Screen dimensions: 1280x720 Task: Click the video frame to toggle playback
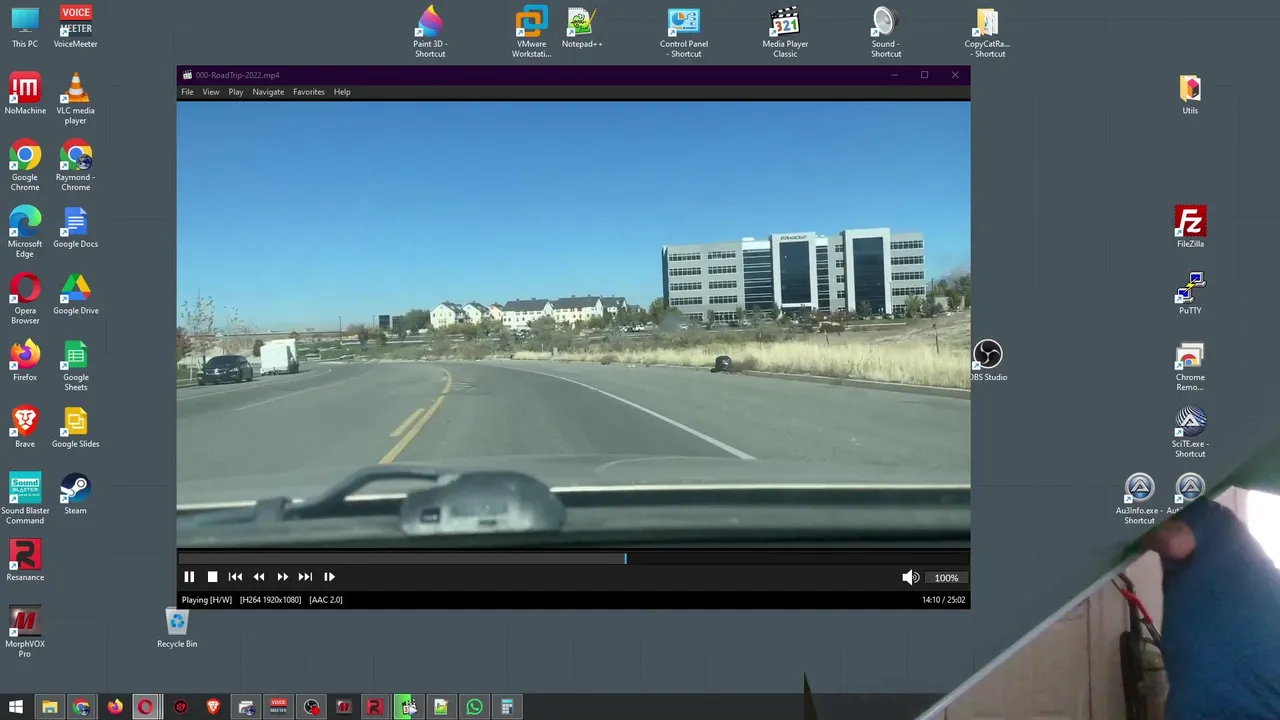click(573, 325)
